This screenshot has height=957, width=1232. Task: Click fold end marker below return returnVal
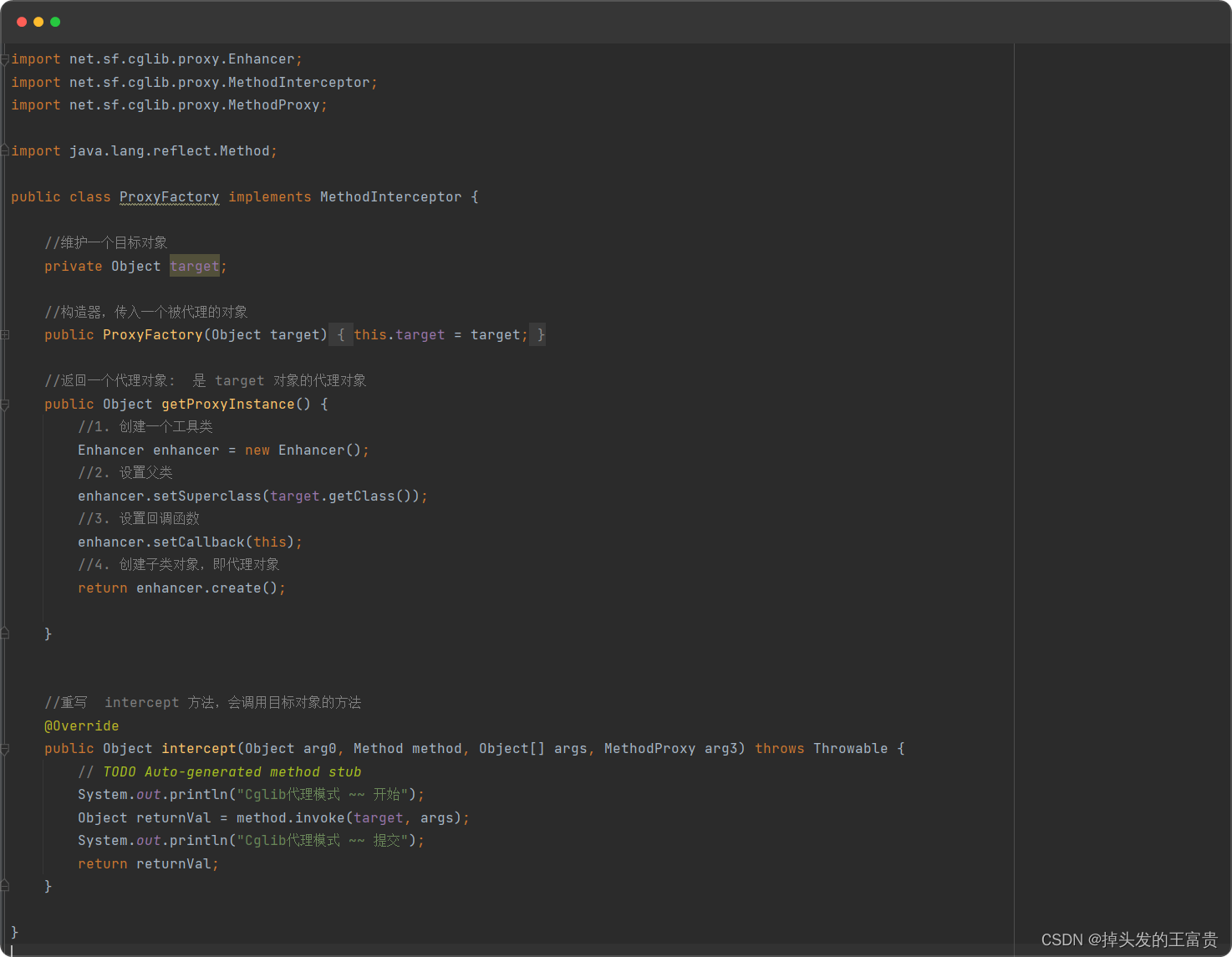tap(5, 886)
